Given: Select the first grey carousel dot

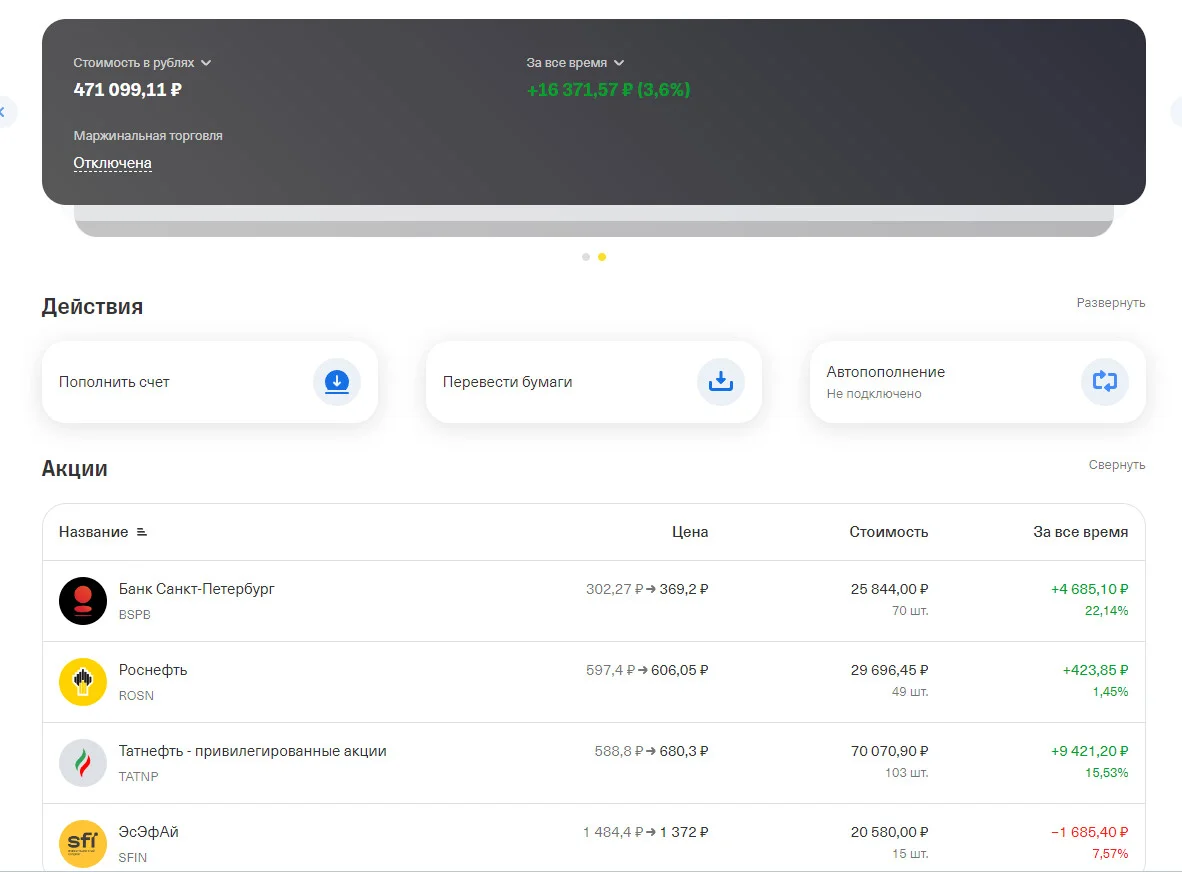Looking at the screenshot, I should pyautogui.click(x=586, y=257).
